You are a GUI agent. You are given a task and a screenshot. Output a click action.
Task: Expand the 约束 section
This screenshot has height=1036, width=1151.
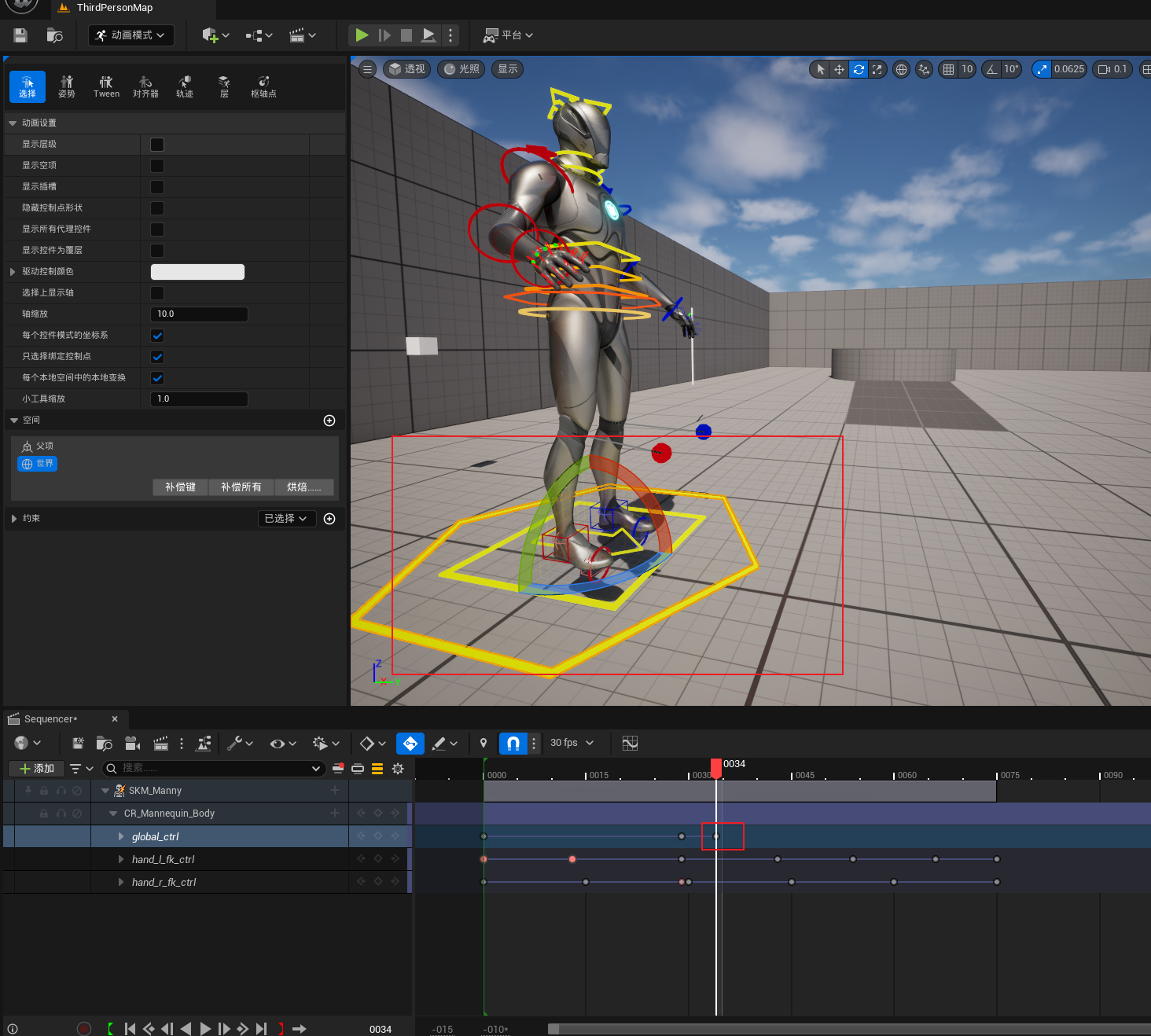14,519
